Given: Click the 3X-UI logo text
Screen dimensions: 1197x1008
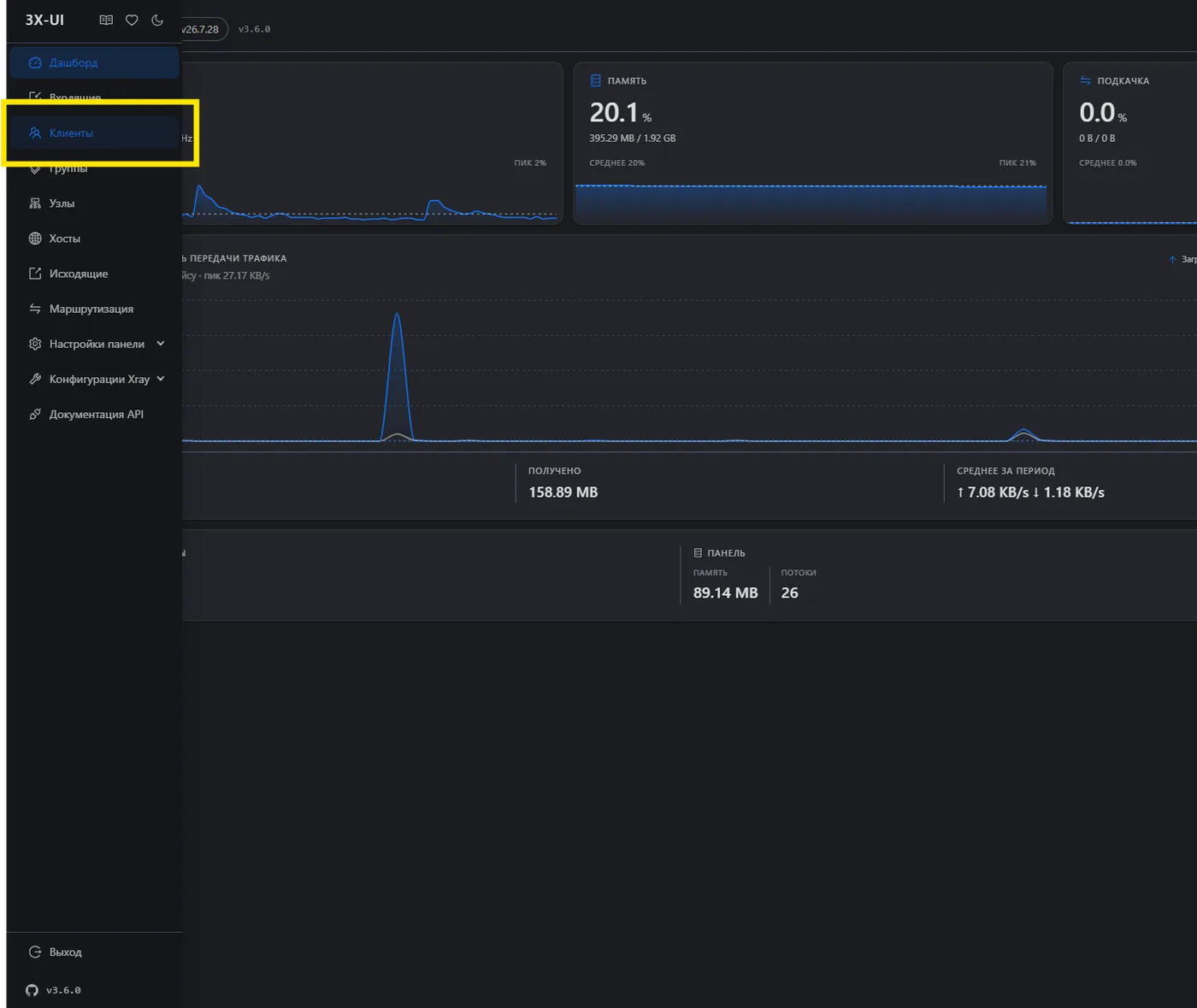Looking at the screenshot, I should (44, 20).
